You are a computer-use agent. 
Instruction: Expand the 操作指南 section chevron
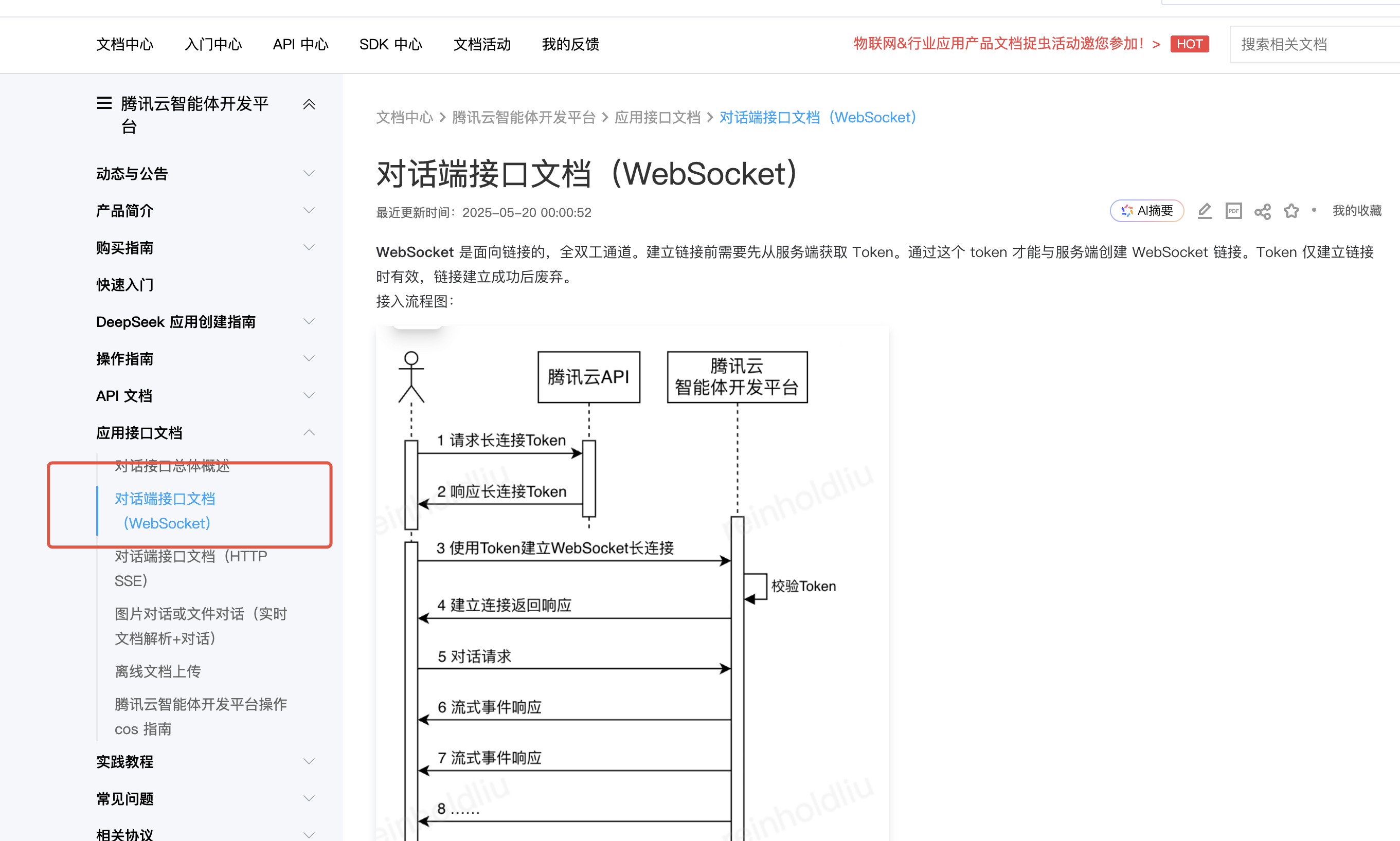309,359
